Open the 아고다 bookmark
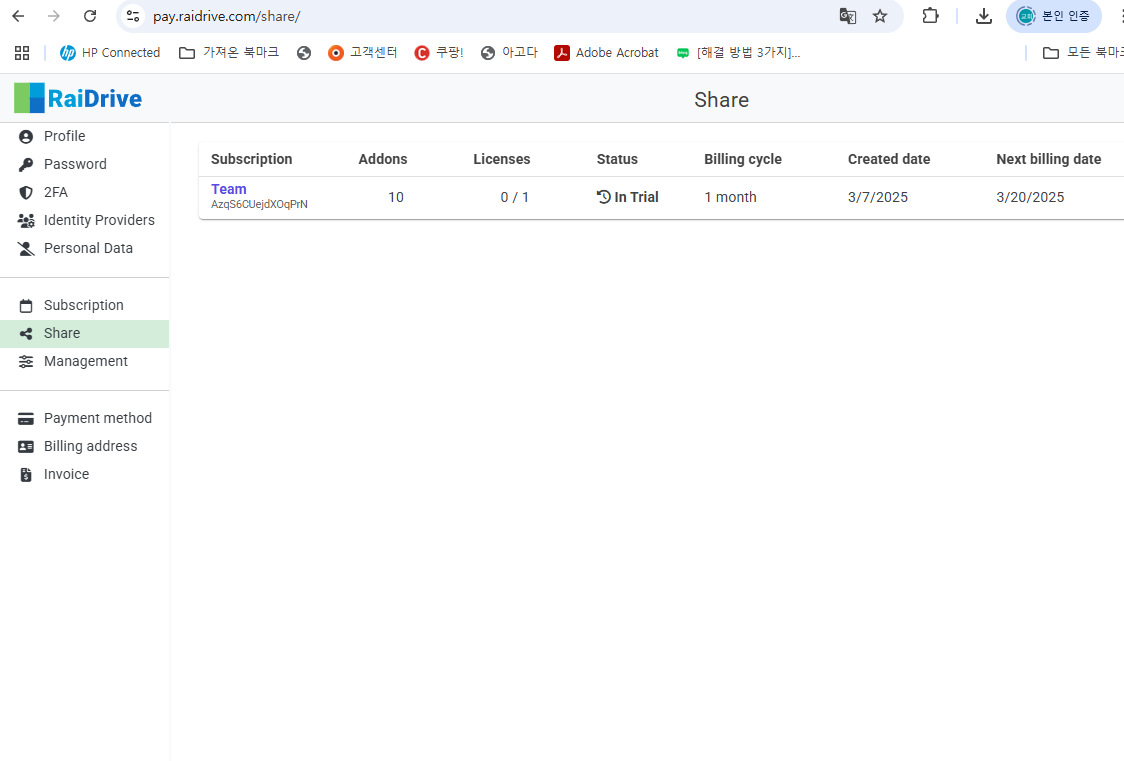This screenshot has height=761, width=1124. (510, 52)
